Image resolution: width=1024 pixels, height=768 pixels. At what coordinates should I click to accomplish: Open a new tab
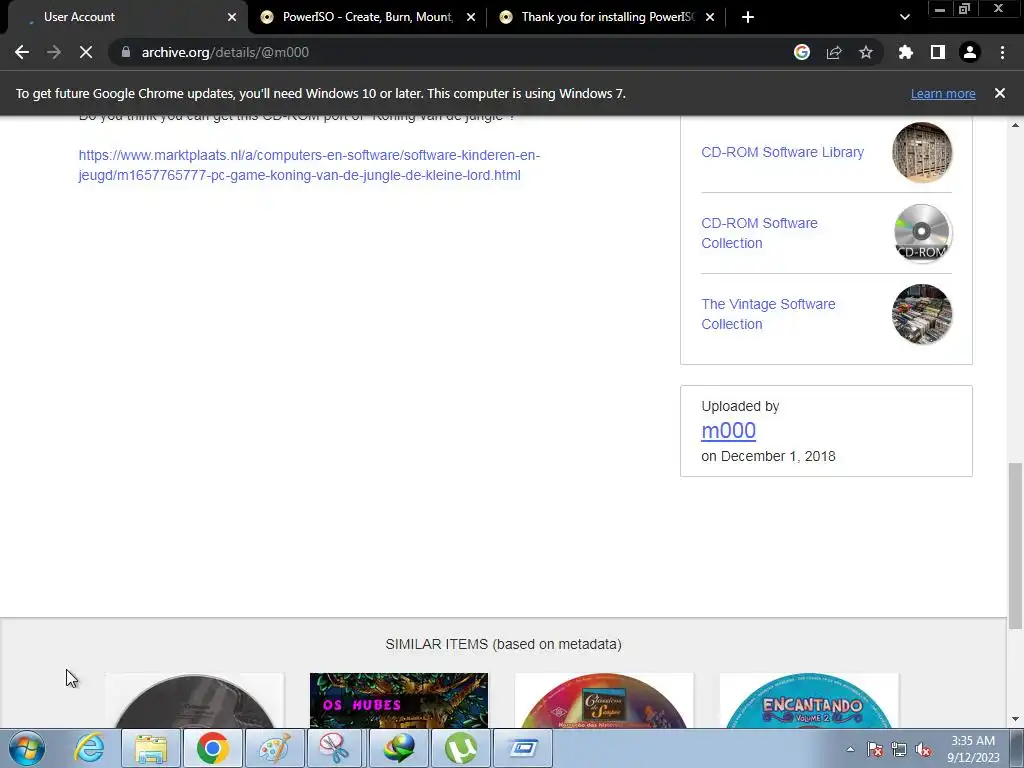point(748,17)
